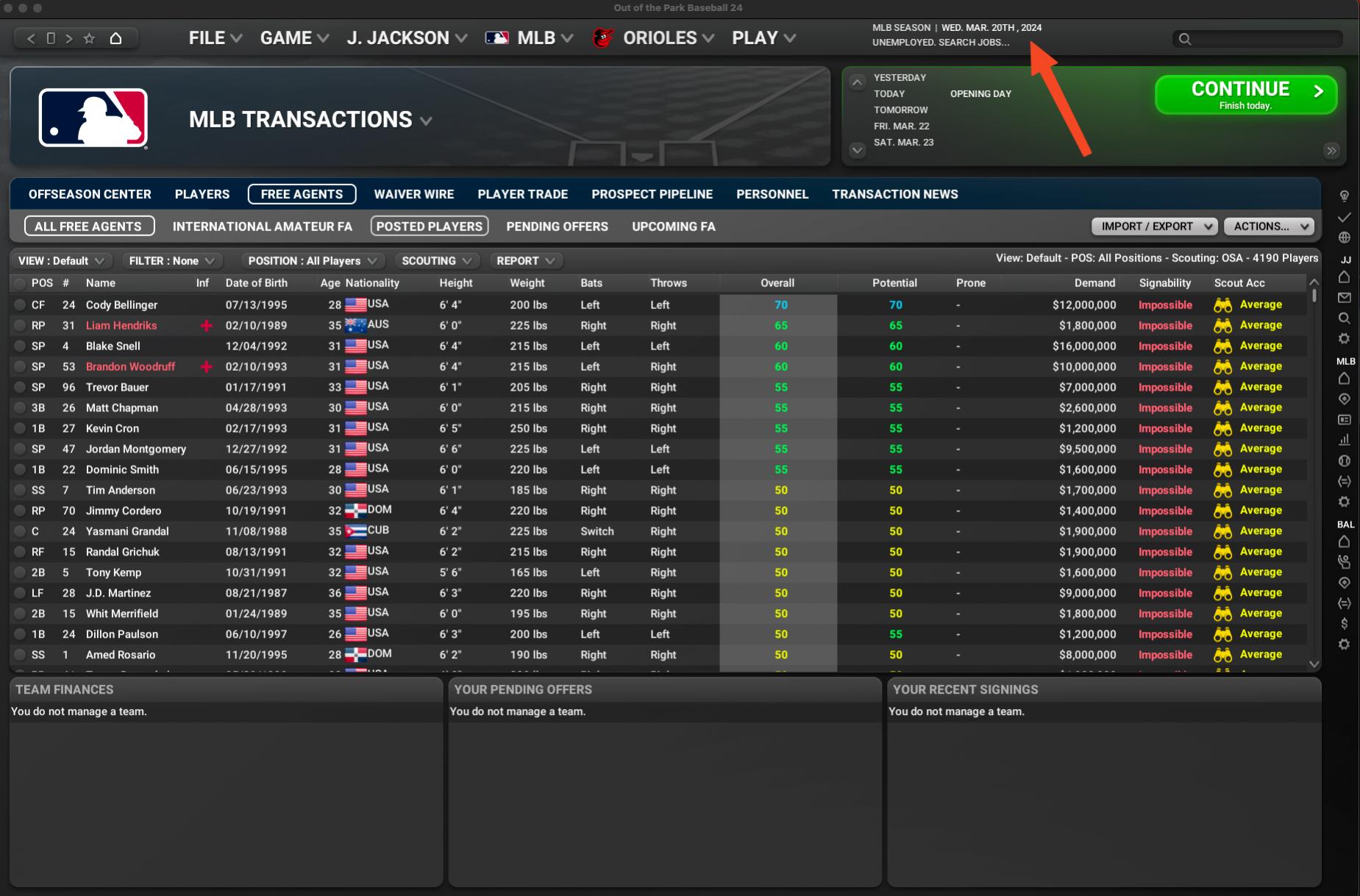Click binoculars icon for Cody Bellinger
This screenshot has height=896, width=1360.
1222,305
